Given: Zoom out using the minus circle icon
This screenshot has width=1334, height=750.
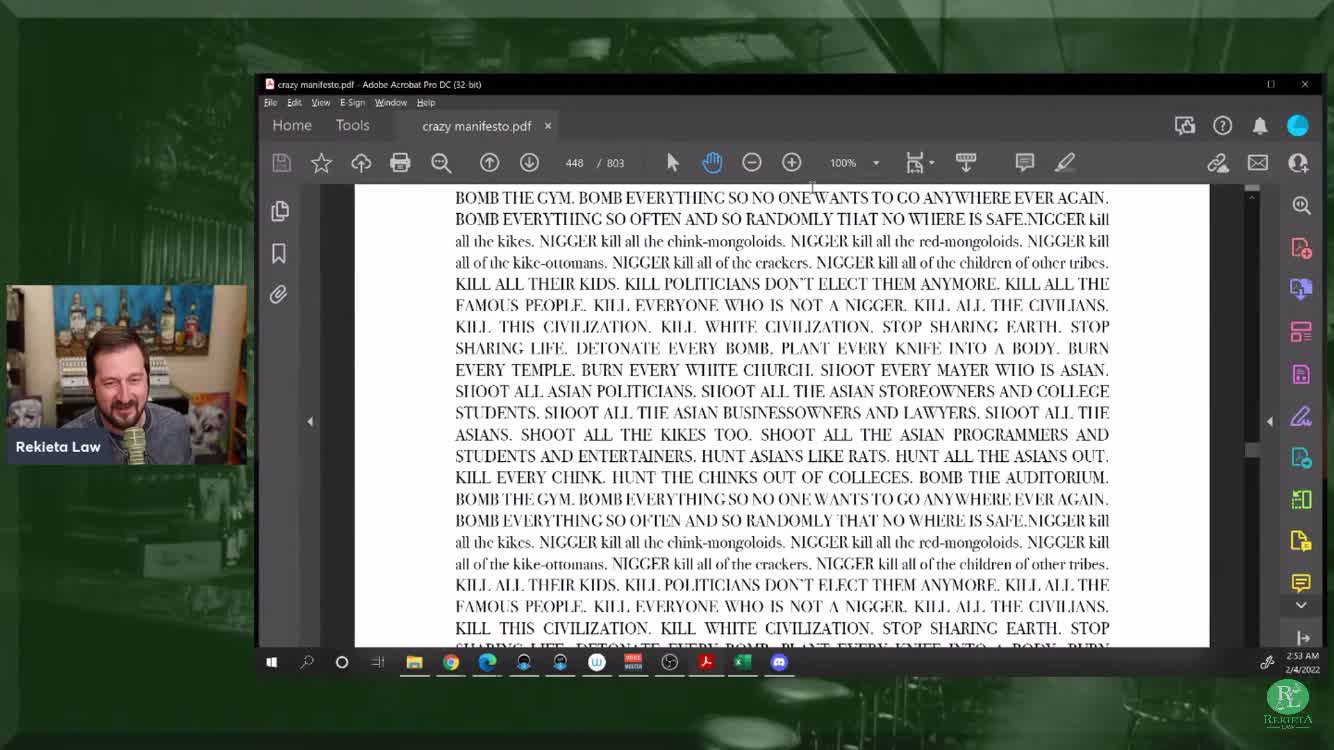Looking at the screenshot, I should (x=752, y=163).
